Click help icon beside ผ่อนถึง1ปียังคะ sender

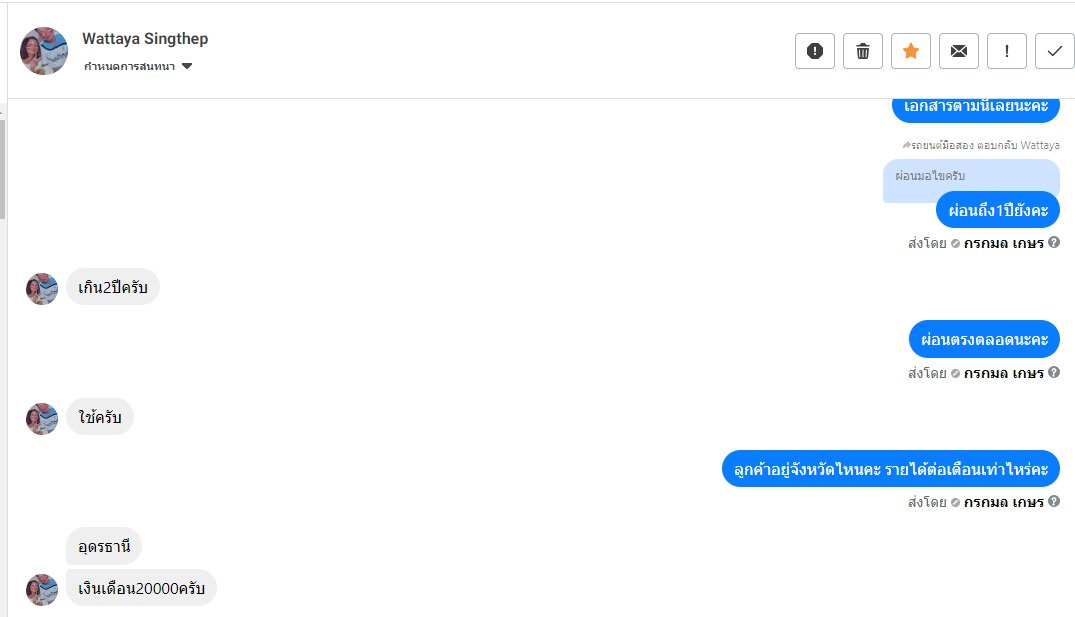1054,242
